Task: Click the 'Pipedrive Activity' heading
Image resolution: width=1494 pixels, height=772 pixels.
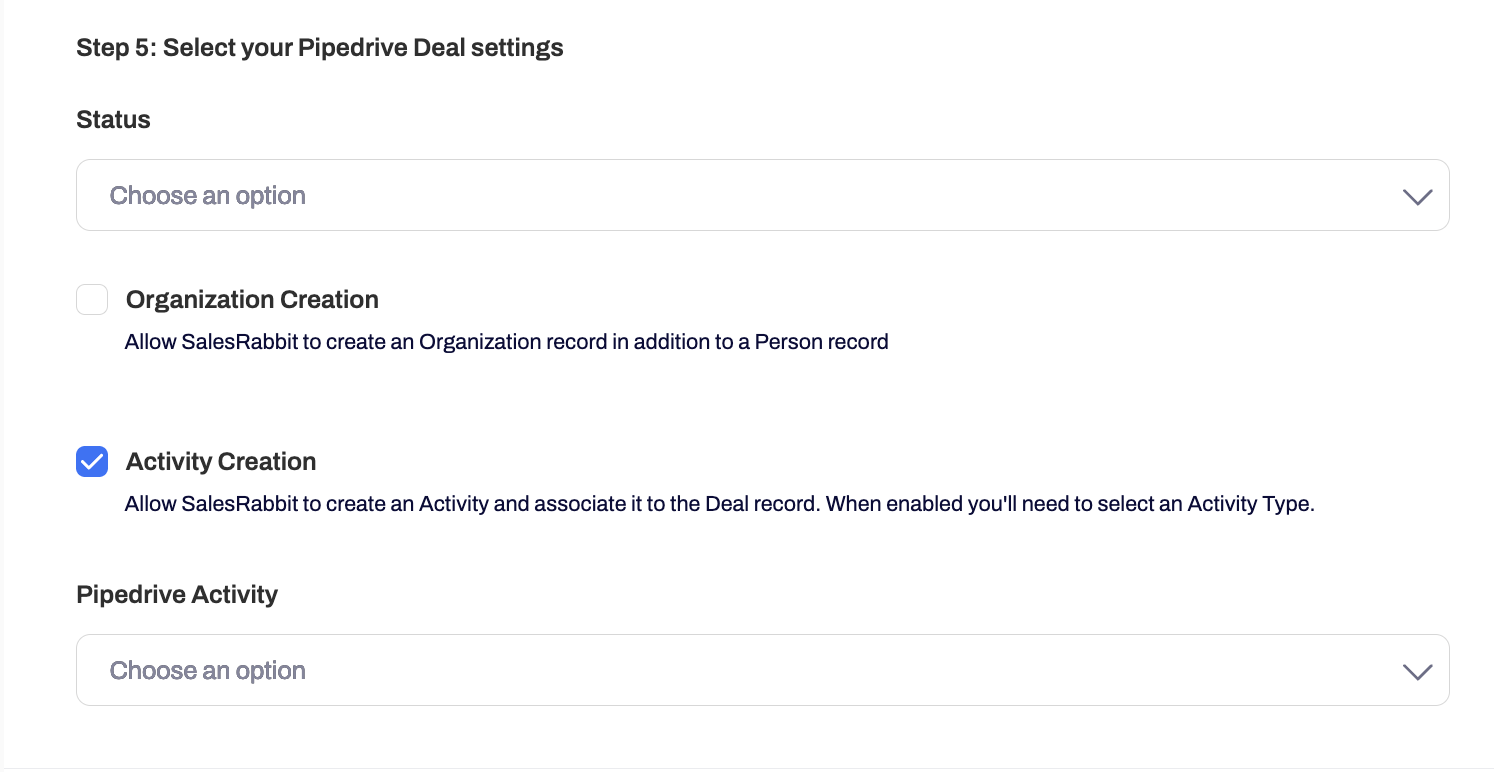Action: 176,594
